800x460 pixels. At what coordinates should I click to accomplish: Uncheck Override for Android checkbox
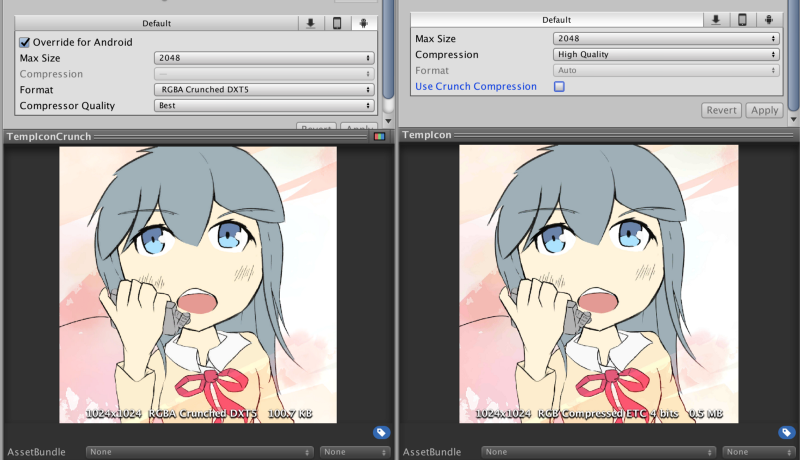[24, 42]
